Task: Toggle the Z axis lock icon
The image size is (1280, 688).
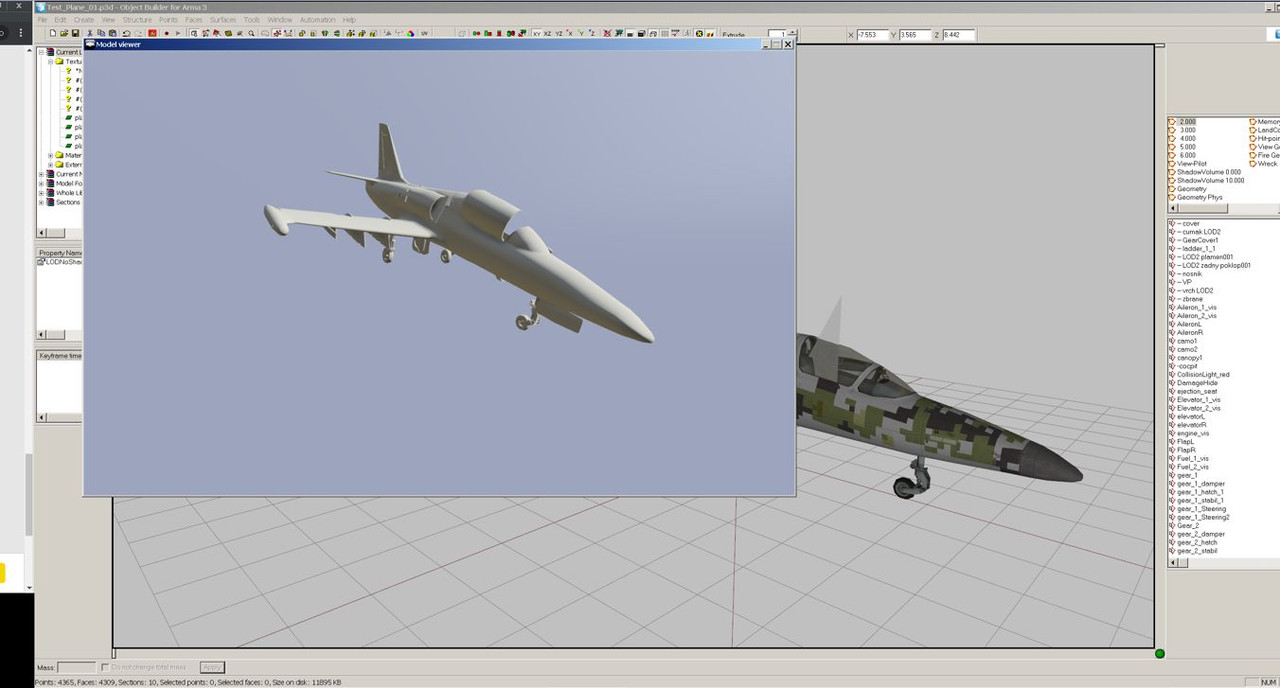Action: click(x=592, y=33)
